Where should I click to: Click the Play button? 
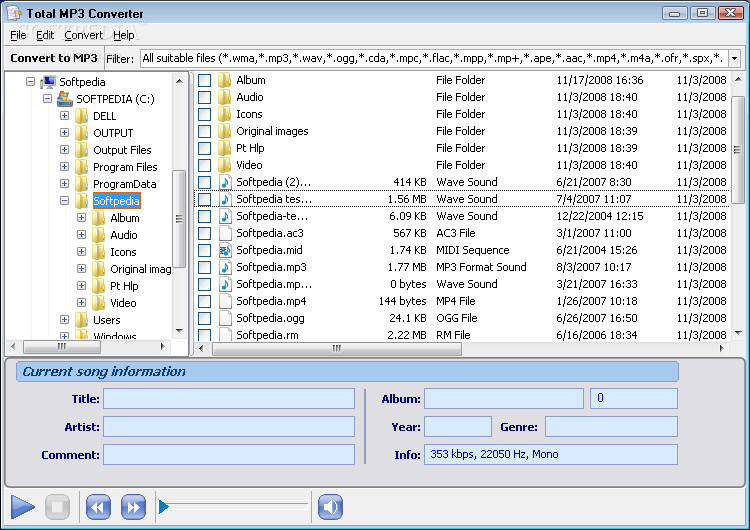tap(22, 507)
